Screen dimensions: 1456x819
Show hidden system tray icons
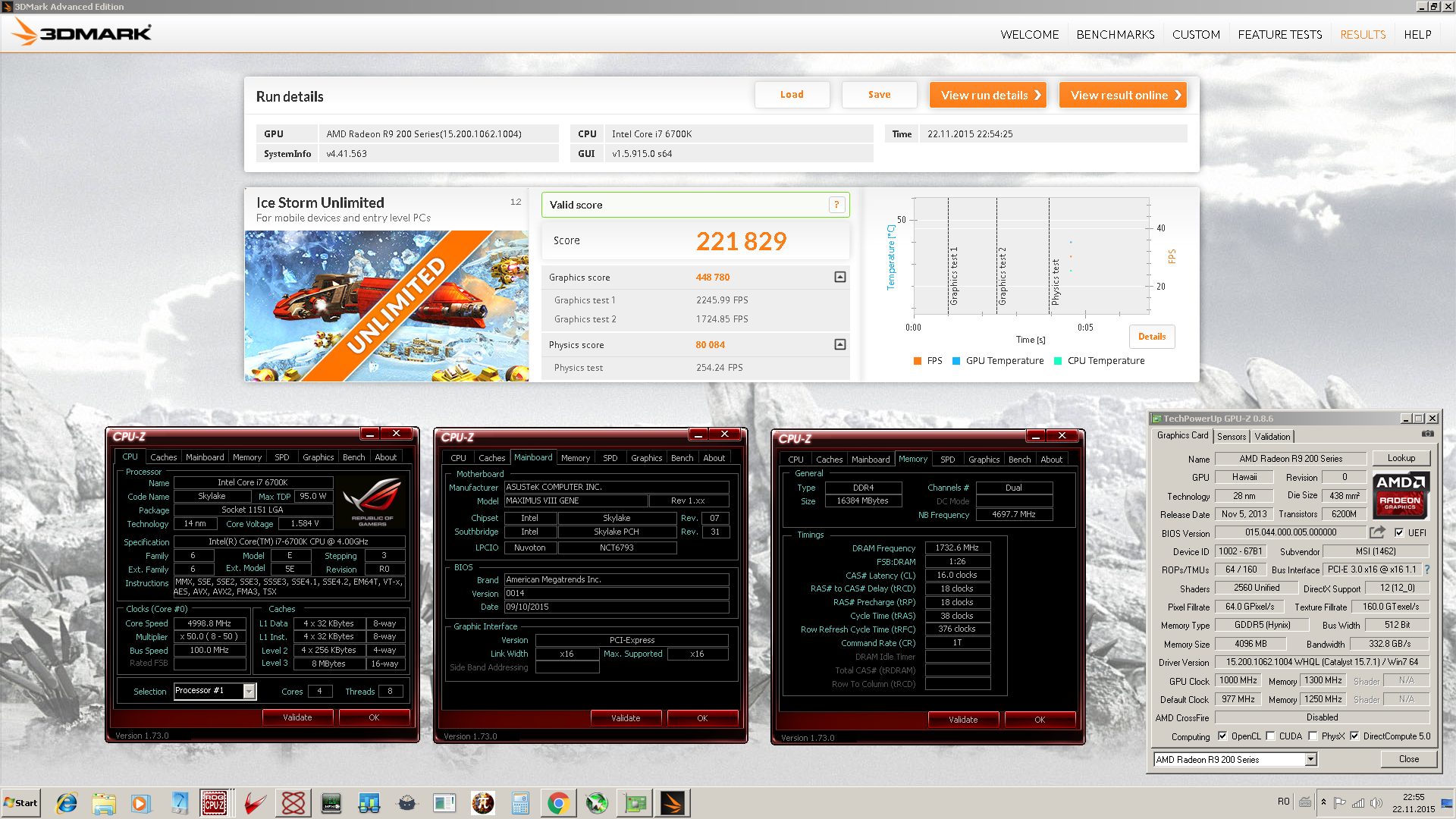point(1324,802)
